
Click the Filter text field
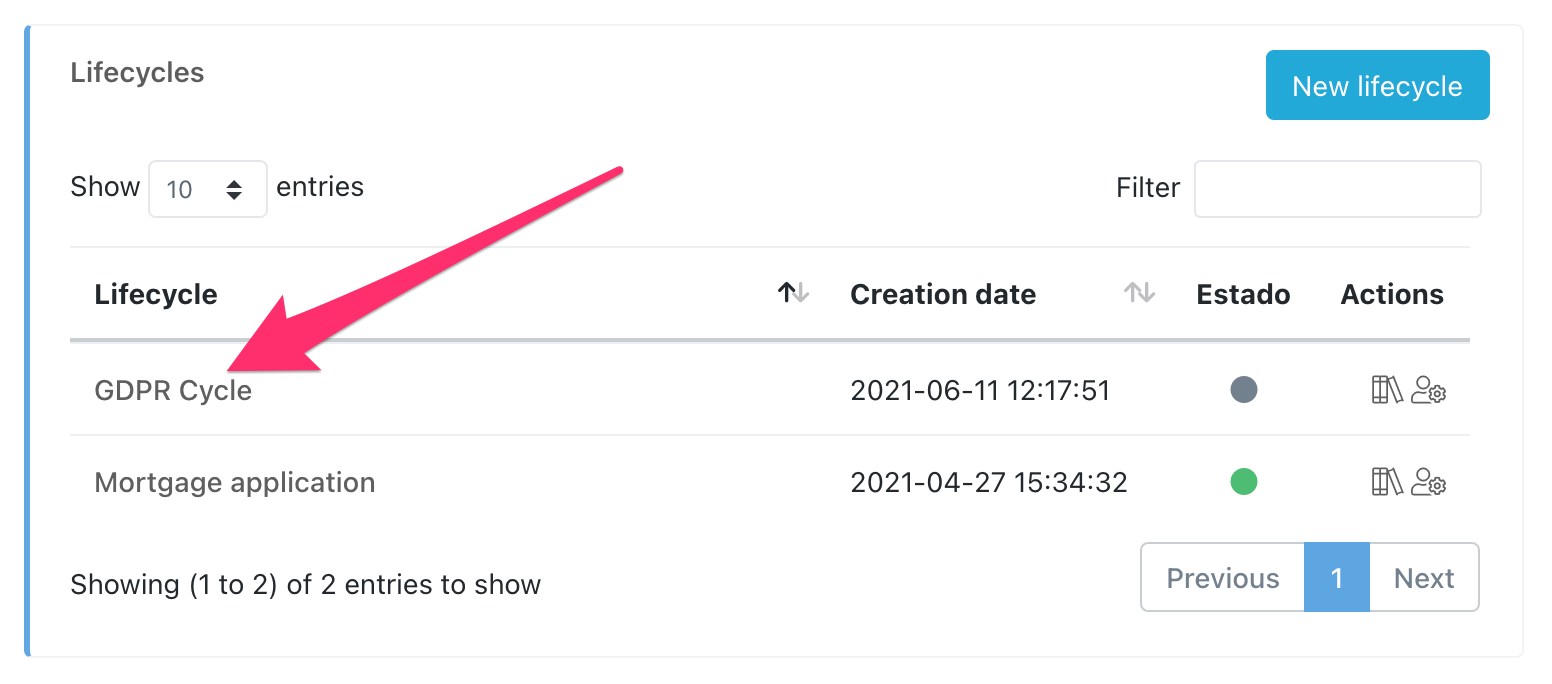coord(1337,189)
